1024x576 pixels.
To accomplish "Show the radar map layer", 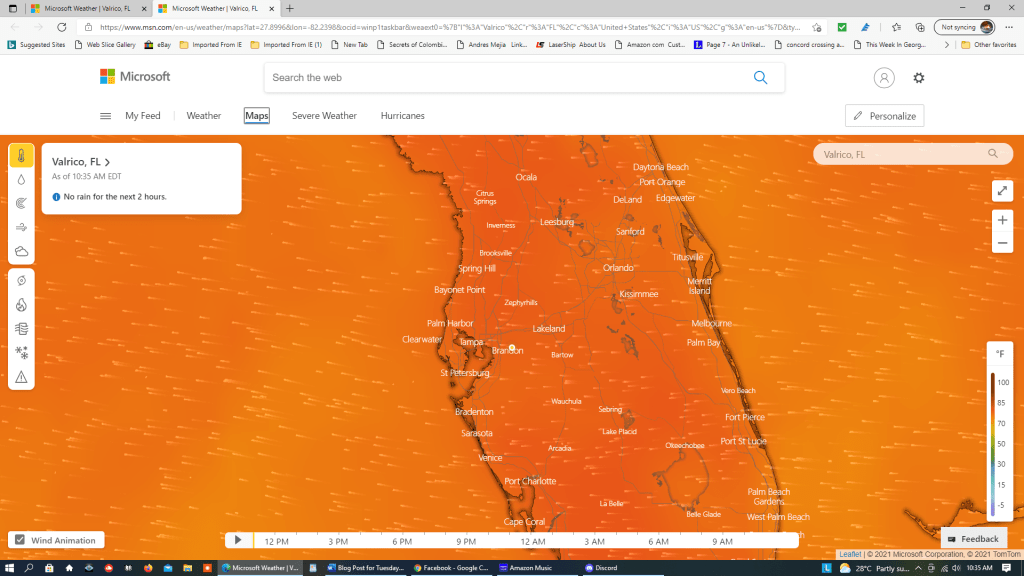I will point(21,204).
